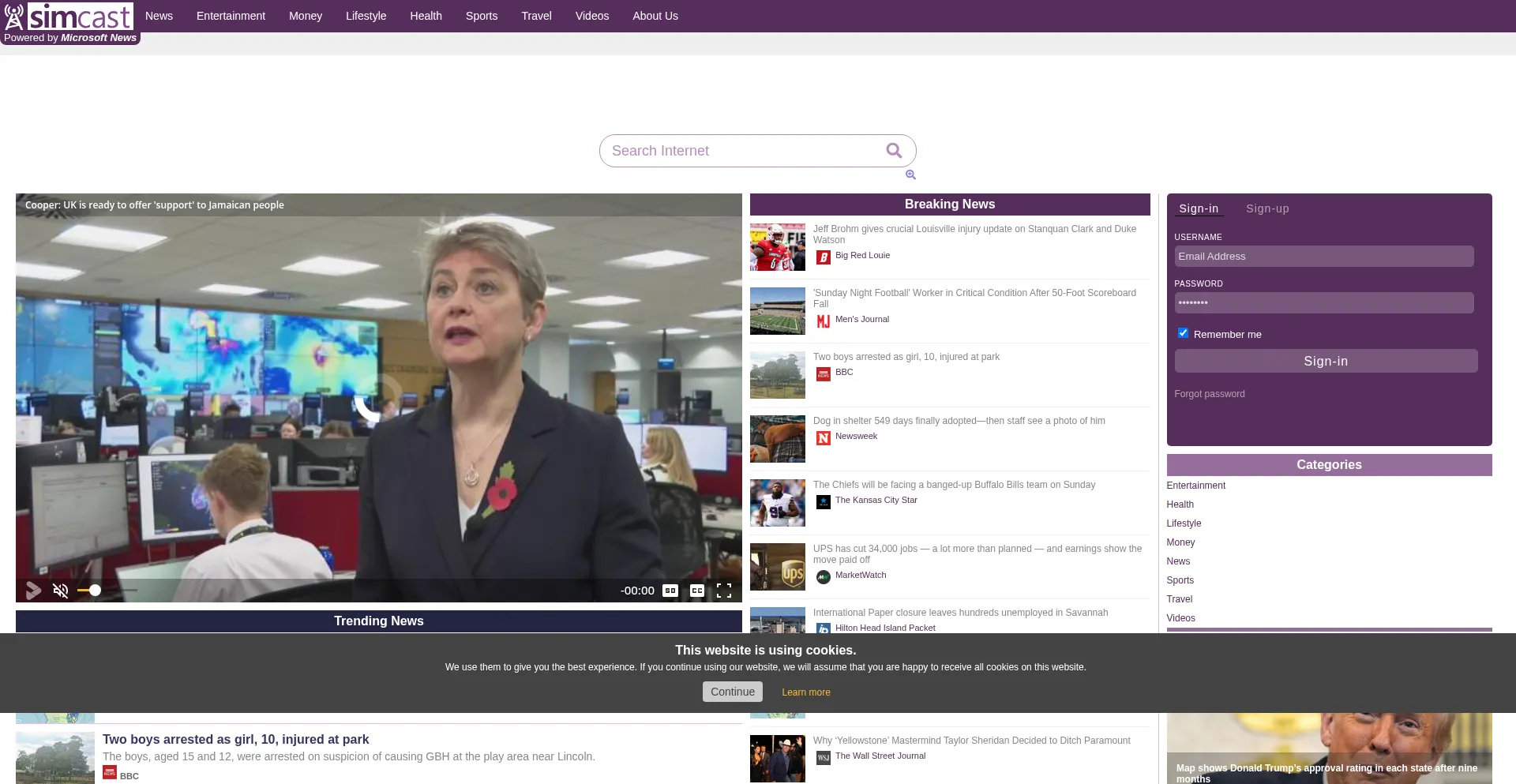Open the Entertainment menu in top navigation
This screenshot has height=784, width=1516.
tap(231, 16)
